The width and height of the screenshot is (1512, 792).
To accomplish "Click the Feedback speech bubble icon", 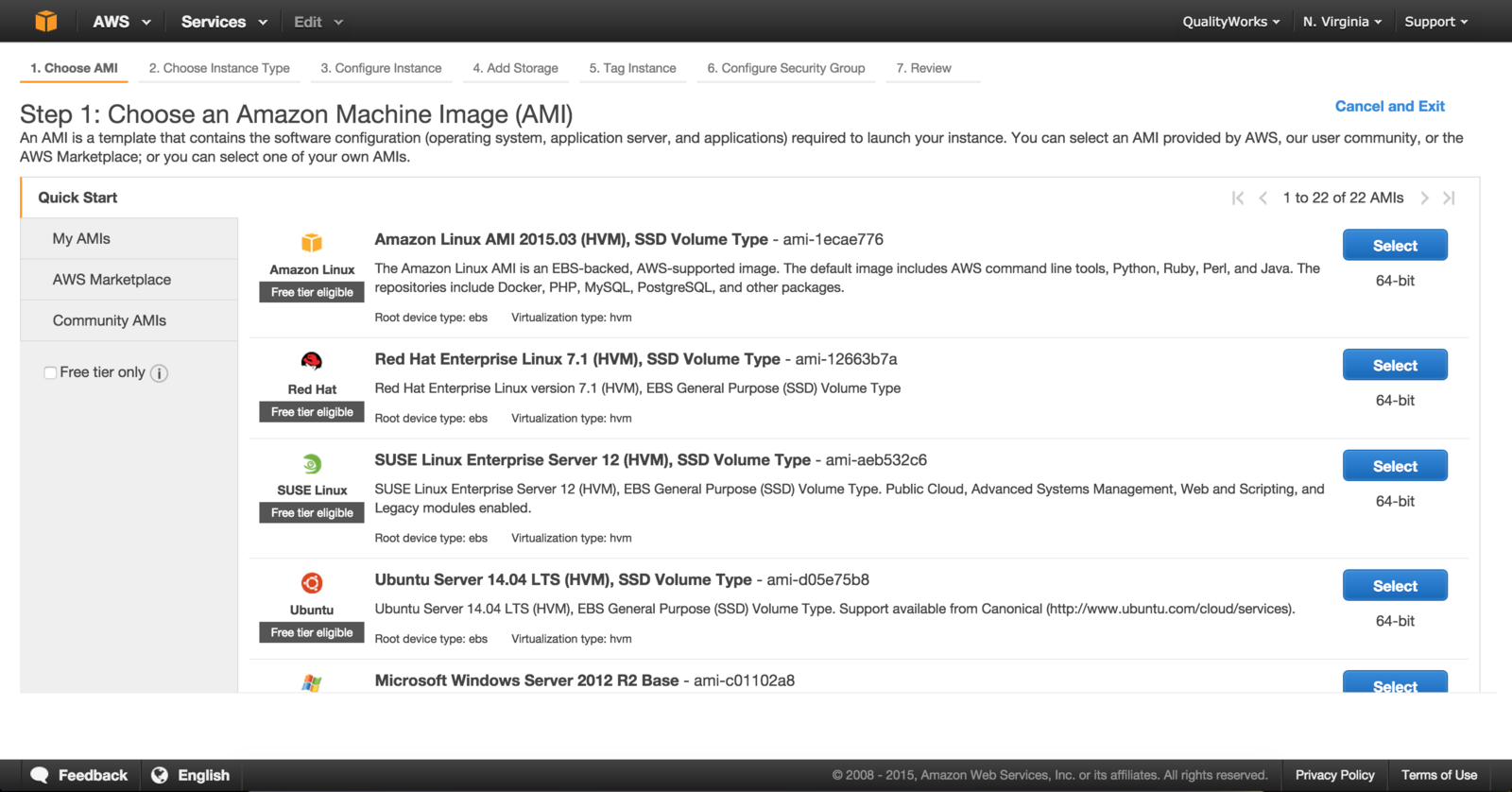I will click(x=40, y=775).
